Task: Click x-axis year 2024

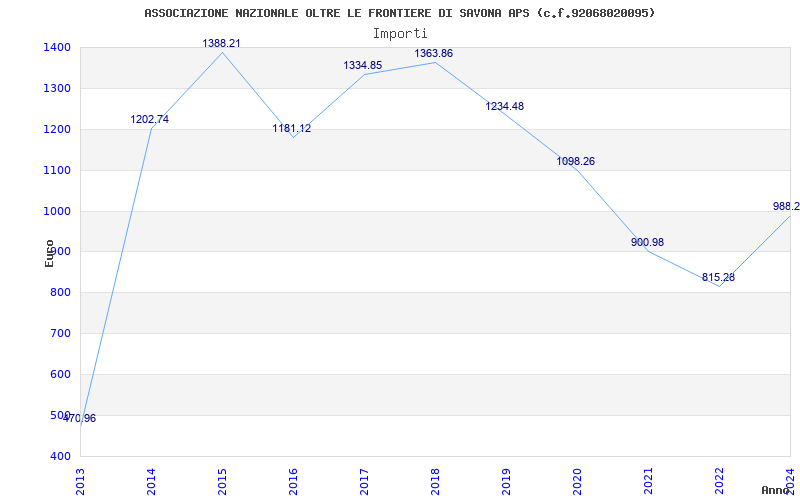Action: (x=790, y=482)
